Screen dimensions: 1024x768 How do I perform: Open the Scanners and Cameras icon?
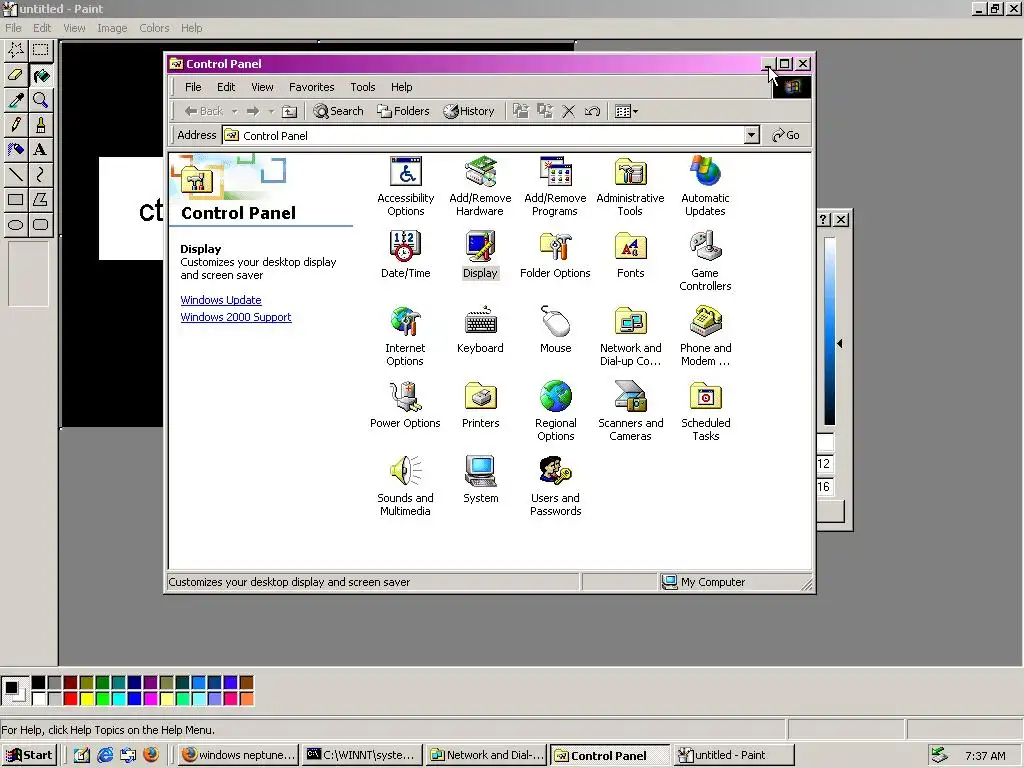[x=630, y=411]
